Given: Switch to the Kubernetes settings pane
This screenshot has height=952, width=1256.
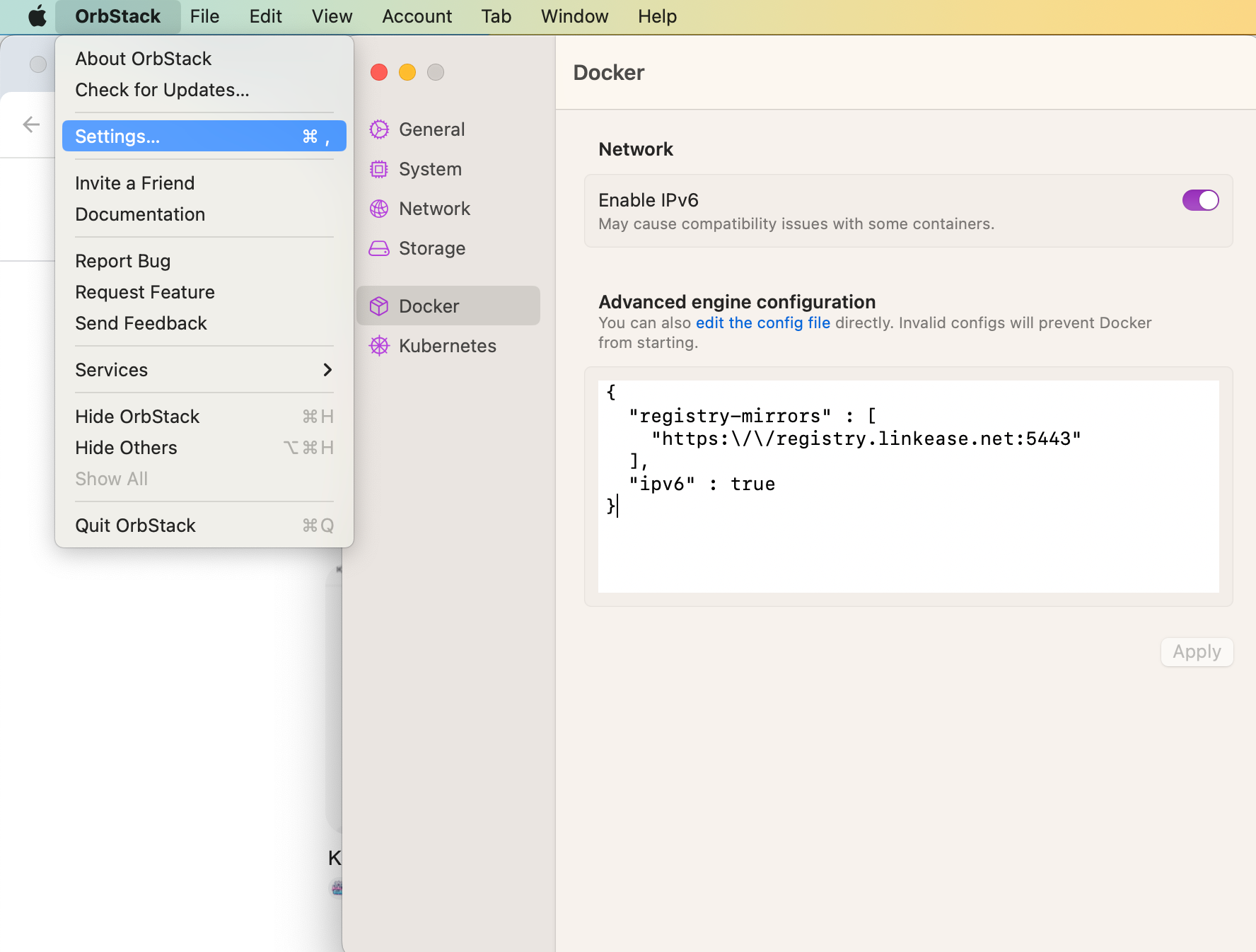Looking at the screenshot, I should click(x=448, y=346).
